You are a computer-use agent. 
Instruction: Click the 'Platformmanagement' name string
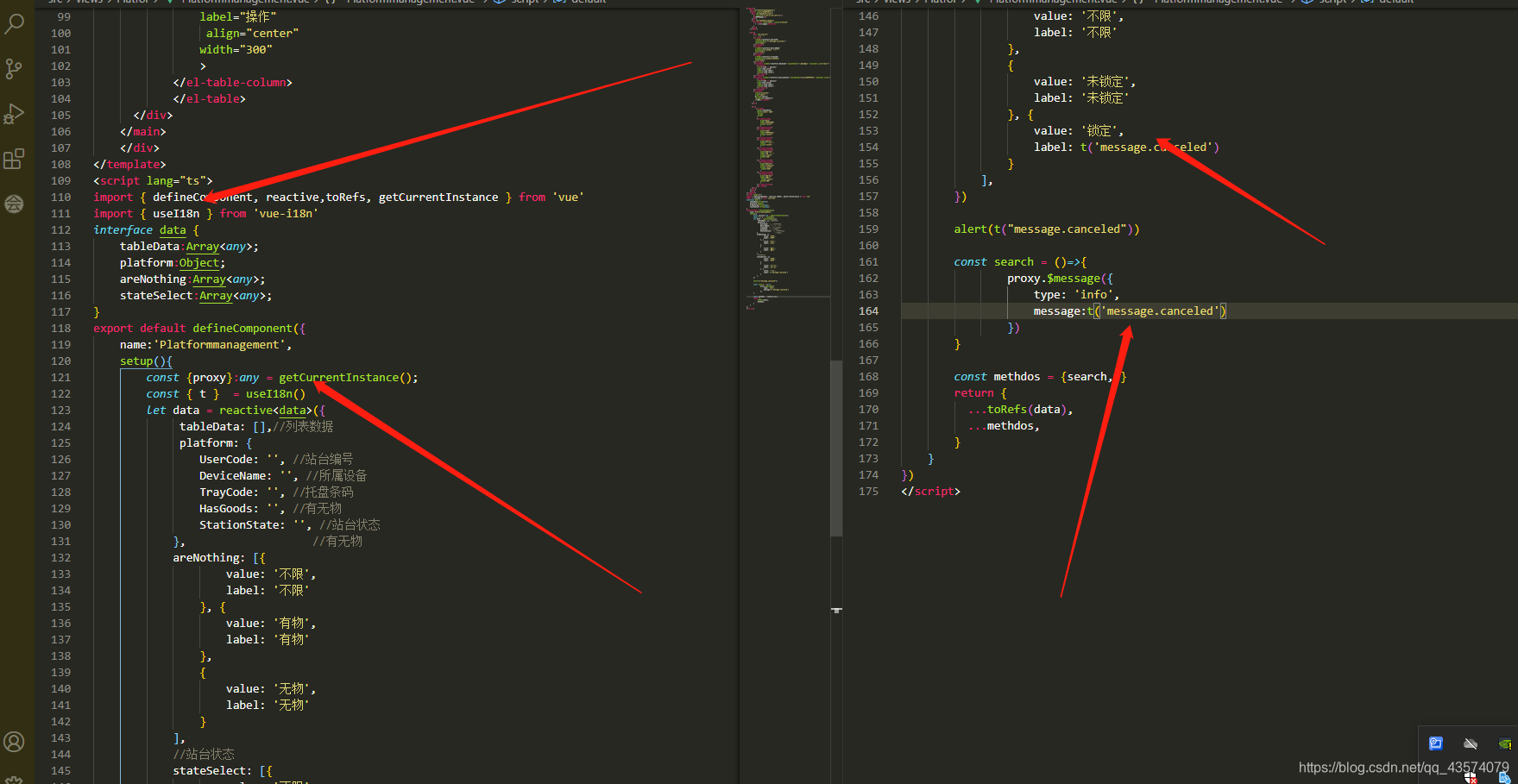pyautogui.click(x=220, y=345)
